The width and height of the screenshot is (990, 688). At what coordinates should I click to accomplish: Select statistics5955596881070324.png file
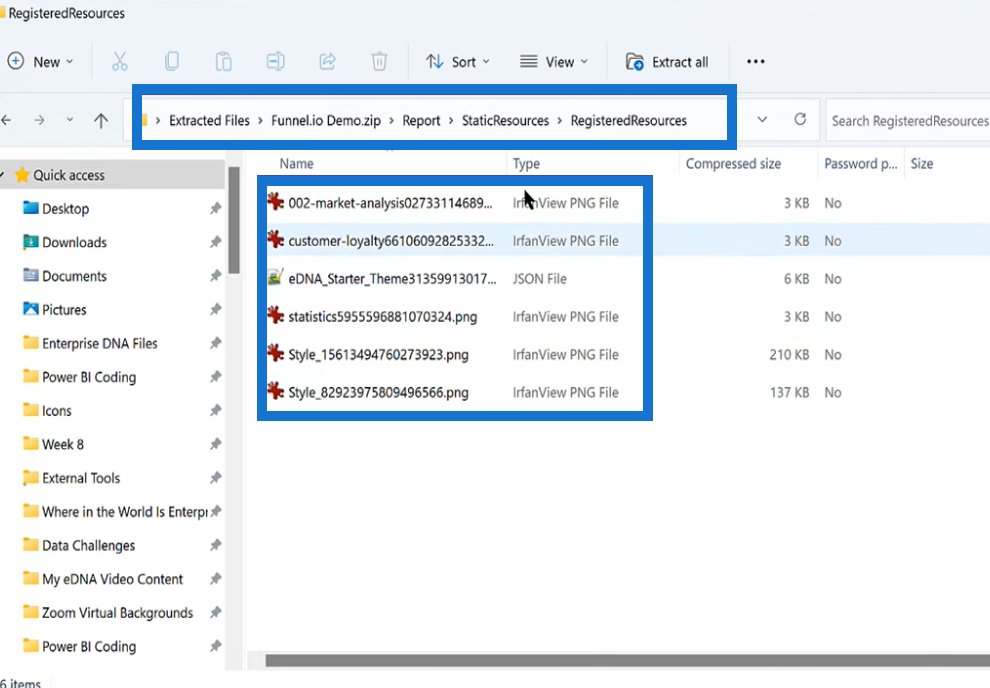point(383,317)
